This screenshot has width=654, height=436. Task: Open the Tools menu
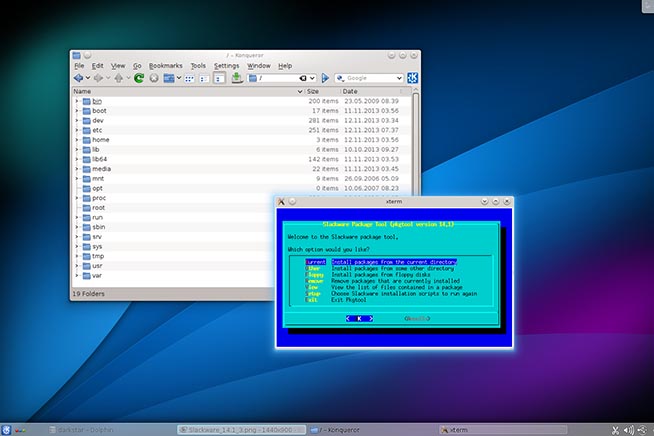pyautogui.click(x=198, y=66)
